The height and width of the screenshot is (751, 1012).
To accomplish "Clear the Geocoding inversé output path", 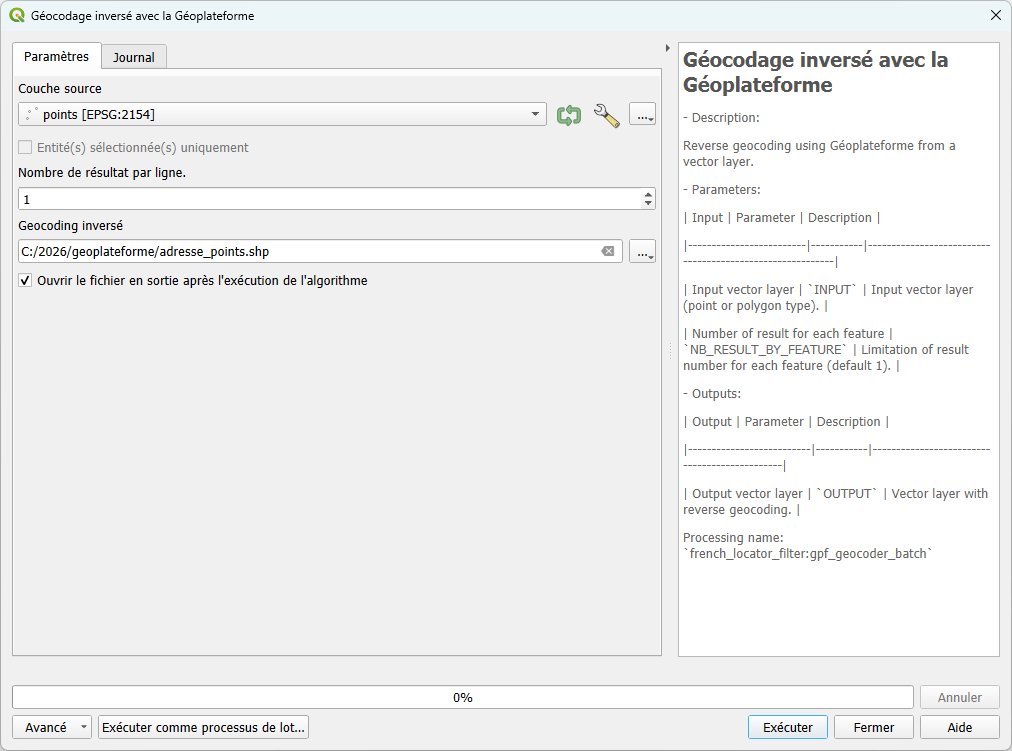I will pos(607,251).
